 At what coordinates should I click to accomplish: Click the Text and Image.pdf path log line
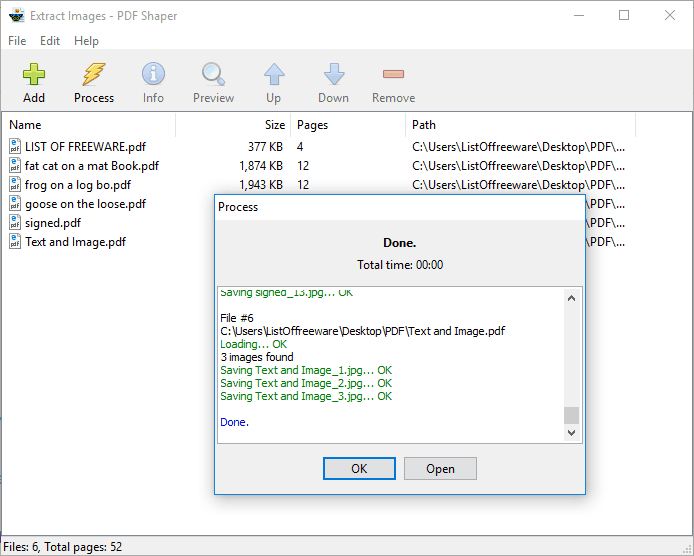[362, 331]
